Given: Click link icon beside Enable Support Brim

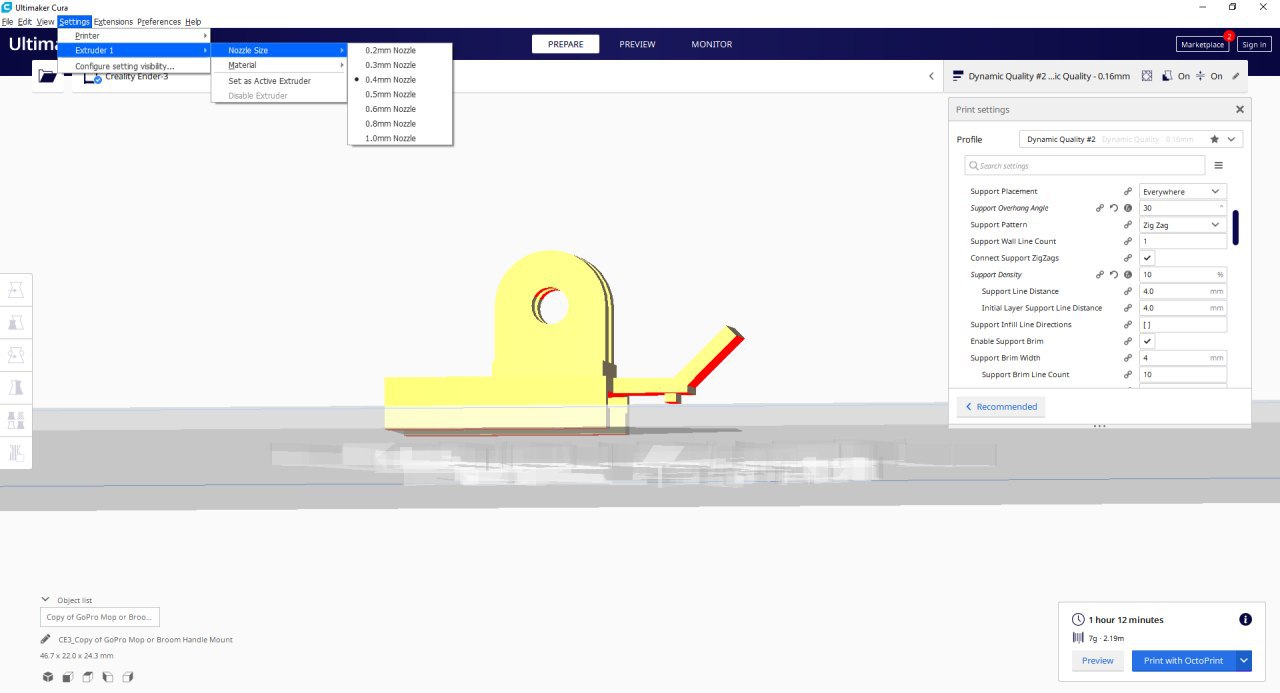Looking at the screenshot, I should (x=1127, y=341).
